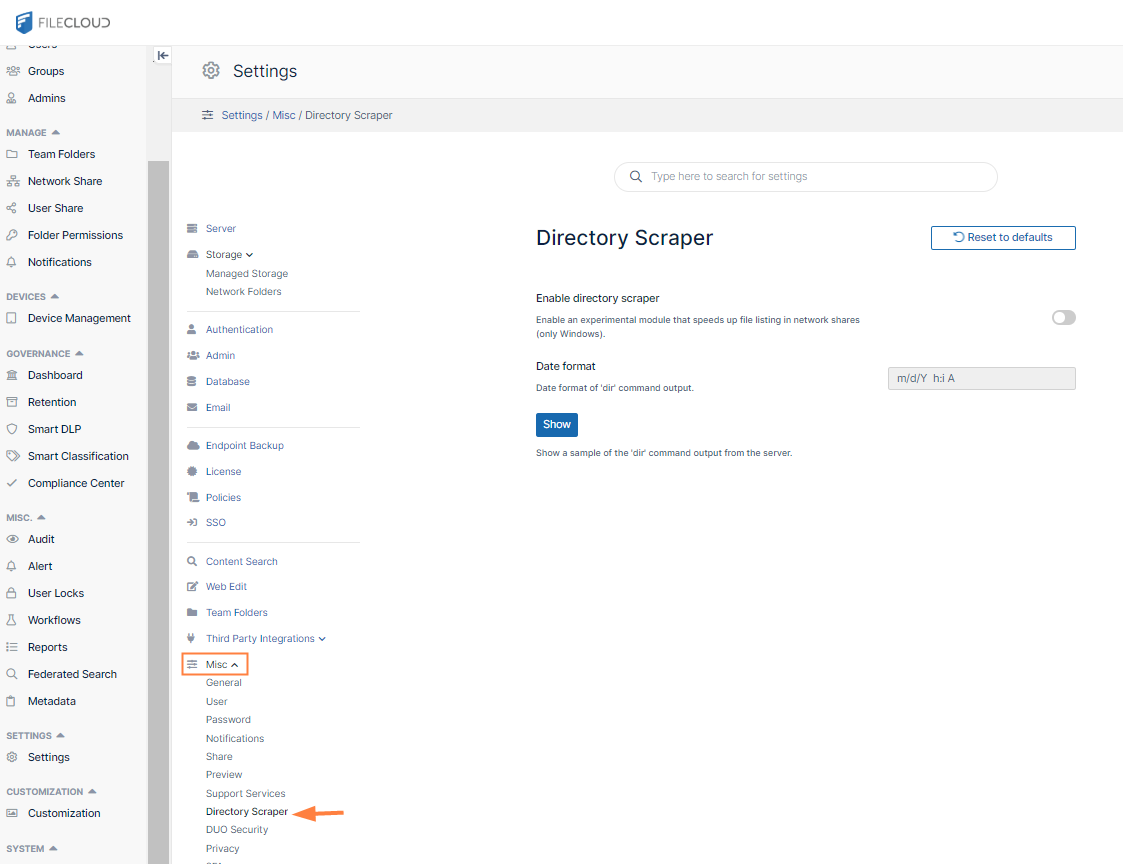Click the Smart Classification tag icon
1123x864 pixels.
point(12,456)
